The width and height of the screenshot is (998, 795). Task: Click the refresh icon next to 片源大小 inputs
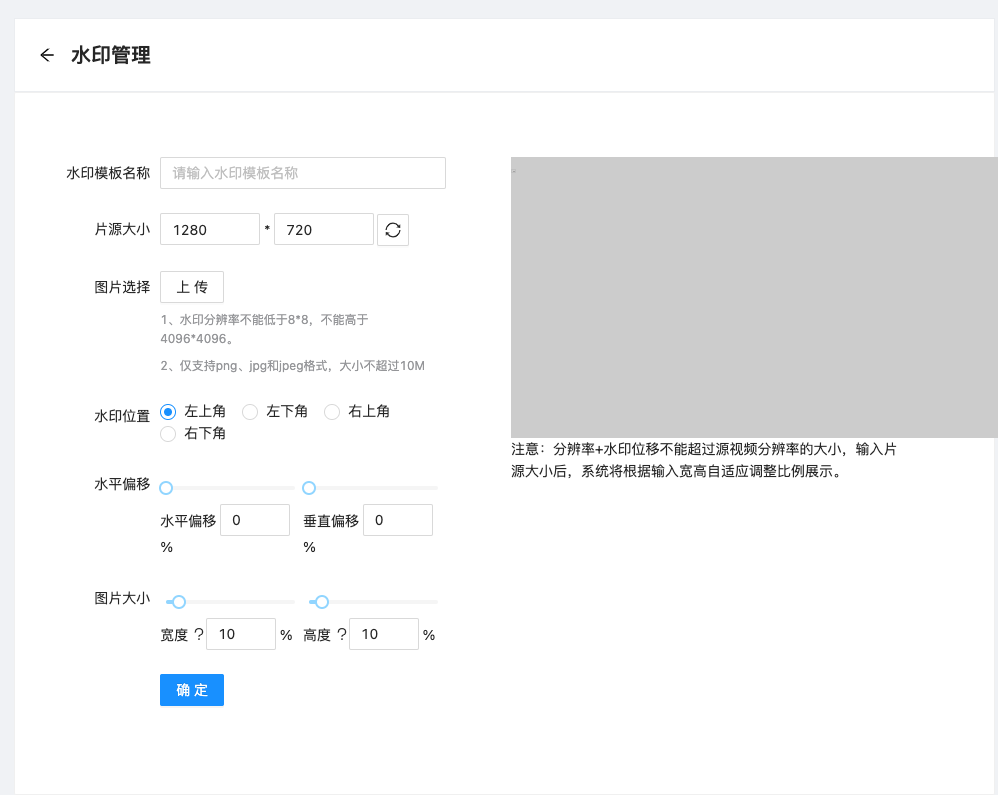point(393,229)
